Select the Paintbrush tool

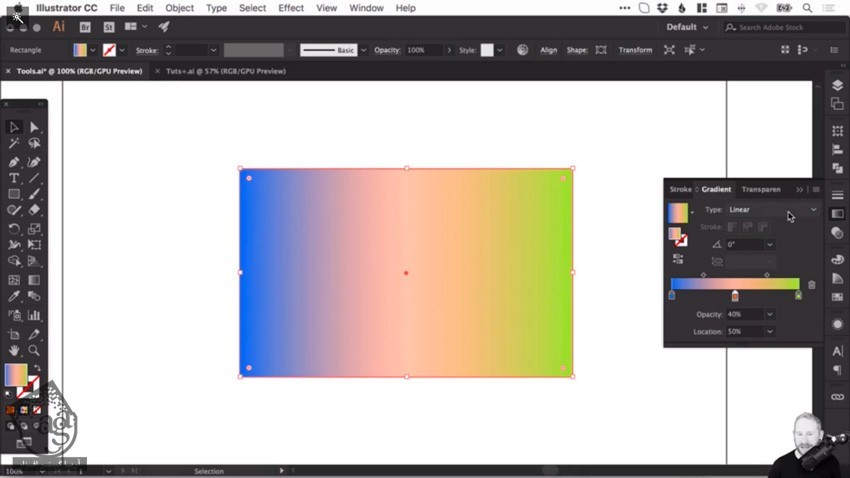click(34, 194)
